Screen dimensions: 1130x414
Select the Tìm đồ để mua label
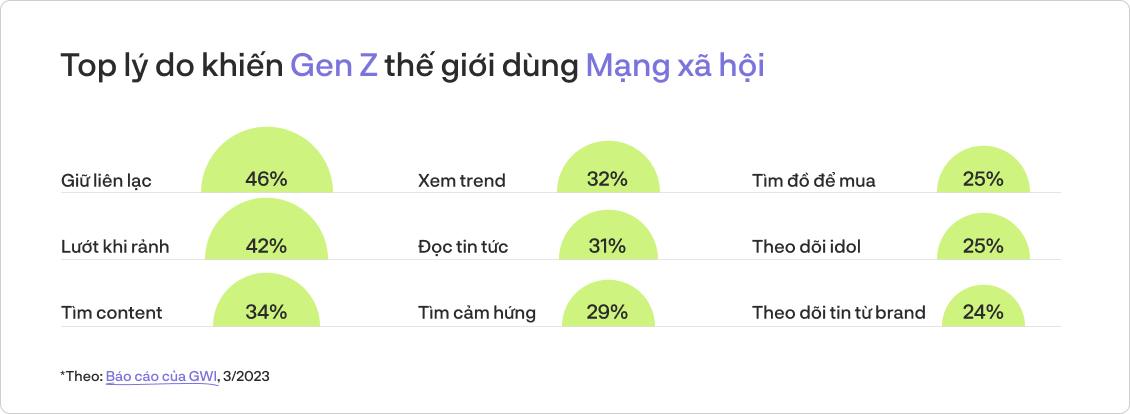pos(814,180)
